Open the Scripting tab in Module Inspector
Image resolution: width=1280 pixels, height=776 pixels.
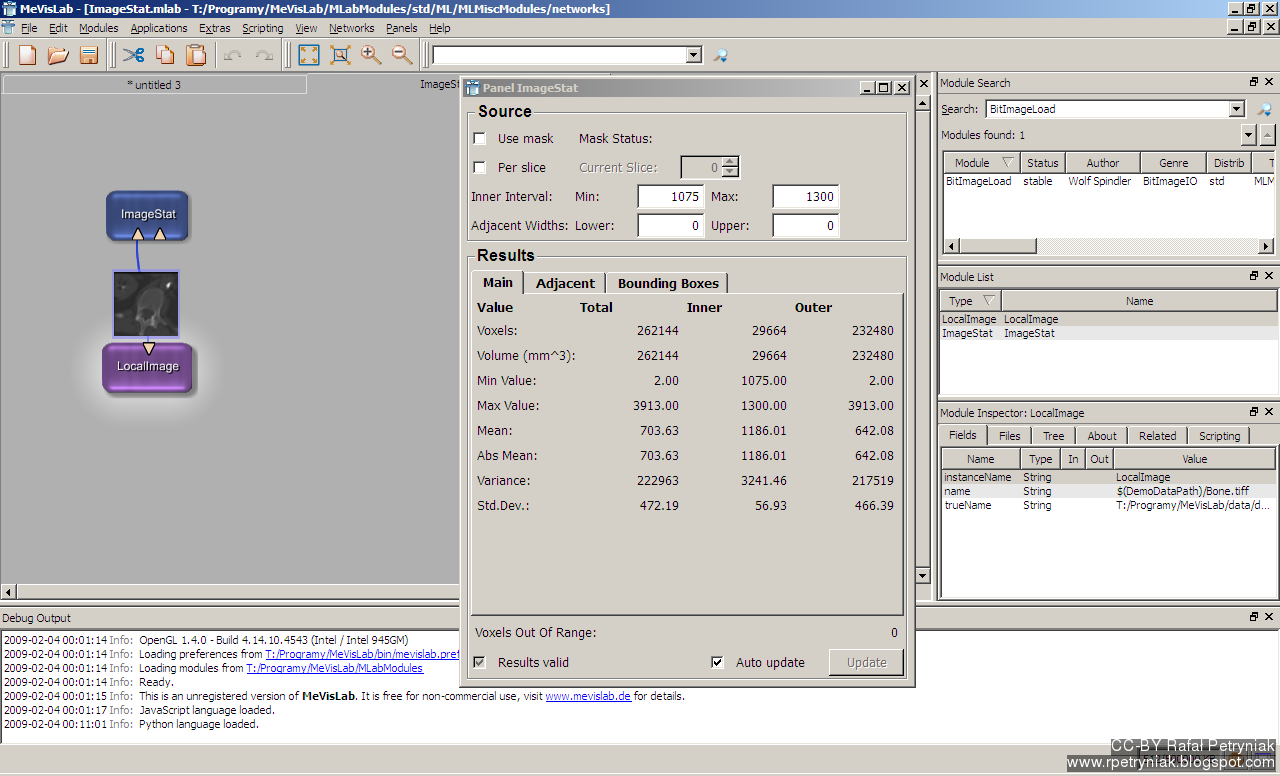1219,436
